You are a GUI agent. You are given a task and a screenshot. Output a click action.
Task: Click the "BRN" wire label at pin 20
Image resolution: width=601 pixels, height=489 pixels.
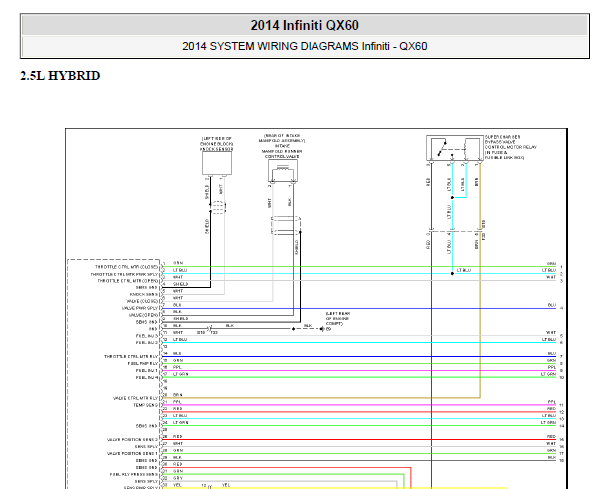tap(178, 395)
